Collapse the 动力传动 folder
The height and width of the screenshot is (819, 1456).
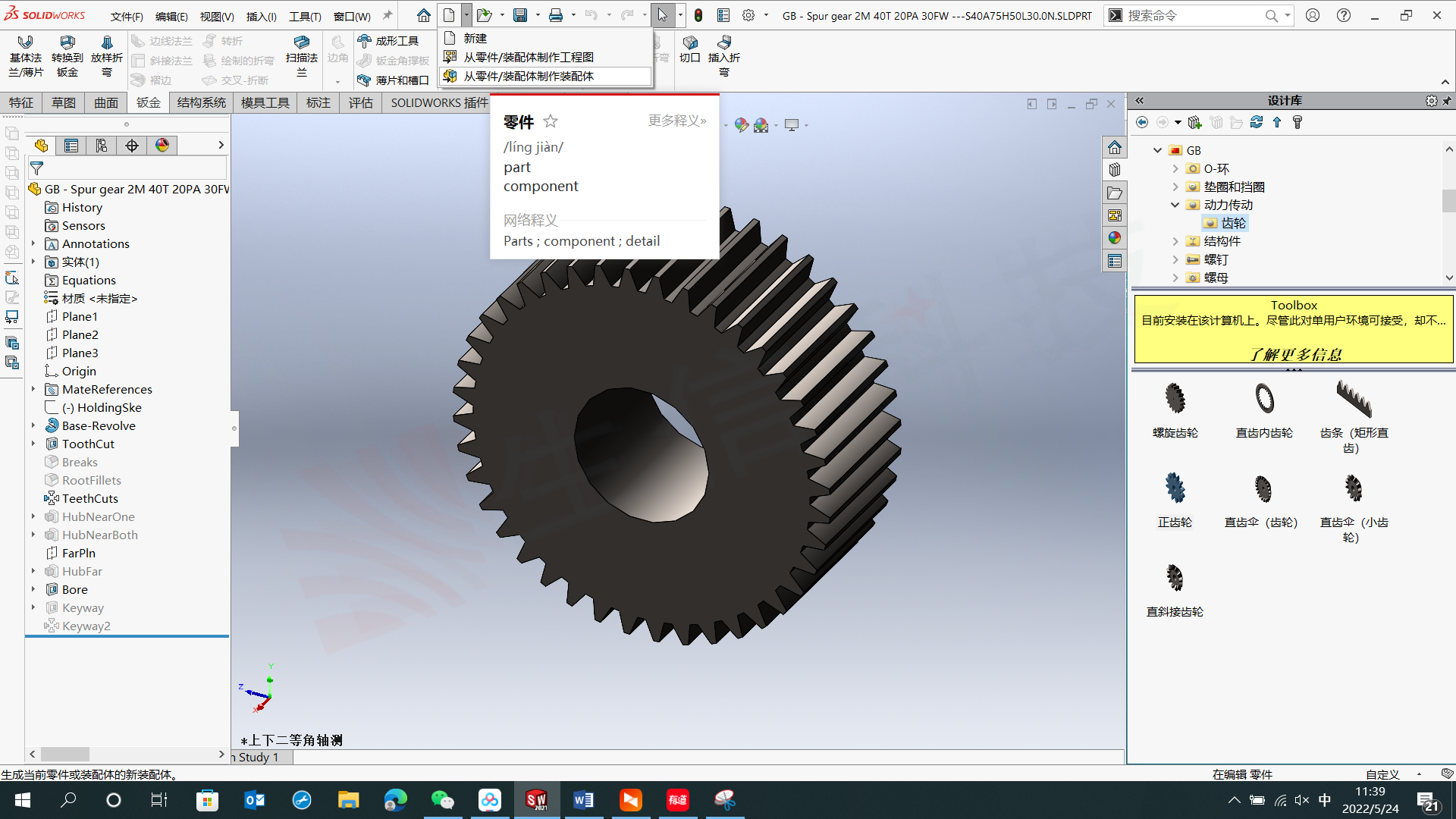(x=1175, y=205)
